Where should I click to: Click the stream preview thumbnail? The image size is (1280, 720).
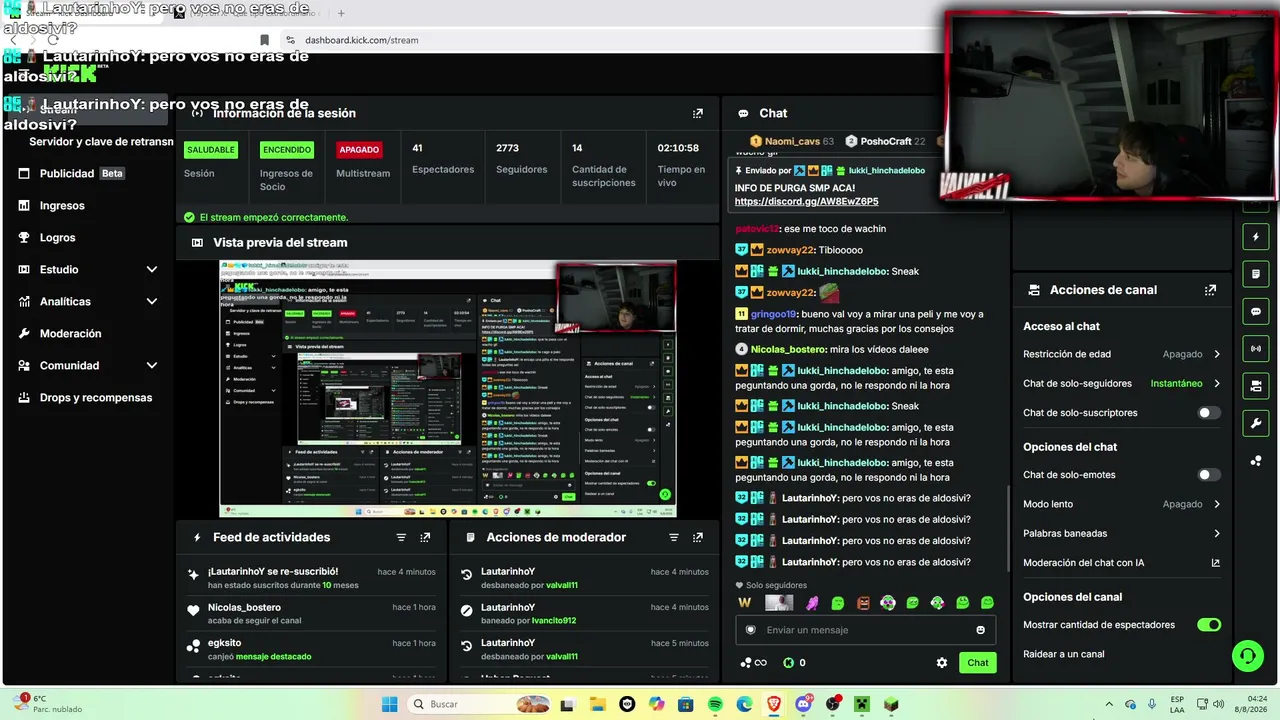pyautogui.click(x=448, y=389)
